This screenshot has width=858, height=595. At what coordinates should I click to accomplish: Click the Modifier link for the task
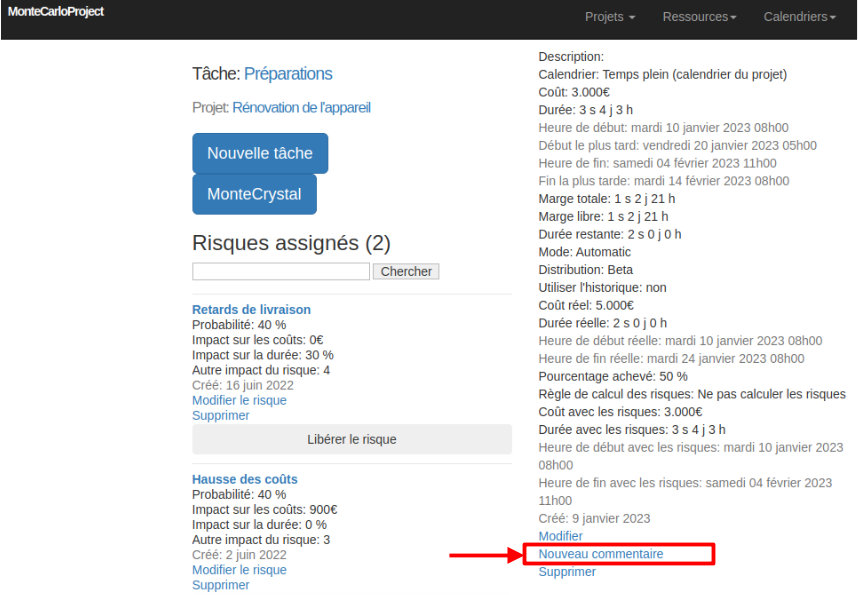pyautogui.click(x=560, y=536)
